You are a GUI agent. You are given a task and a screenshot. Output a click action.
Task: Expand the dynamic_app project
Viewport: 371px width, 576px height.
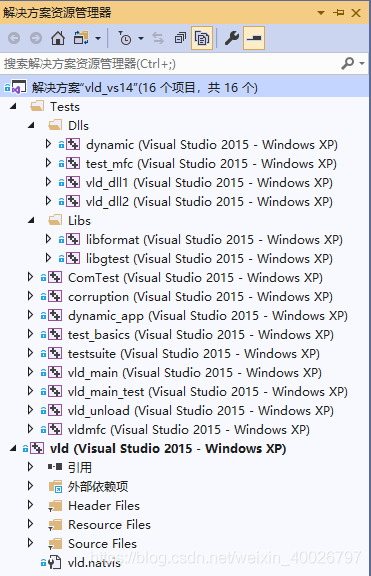(30, 315)
